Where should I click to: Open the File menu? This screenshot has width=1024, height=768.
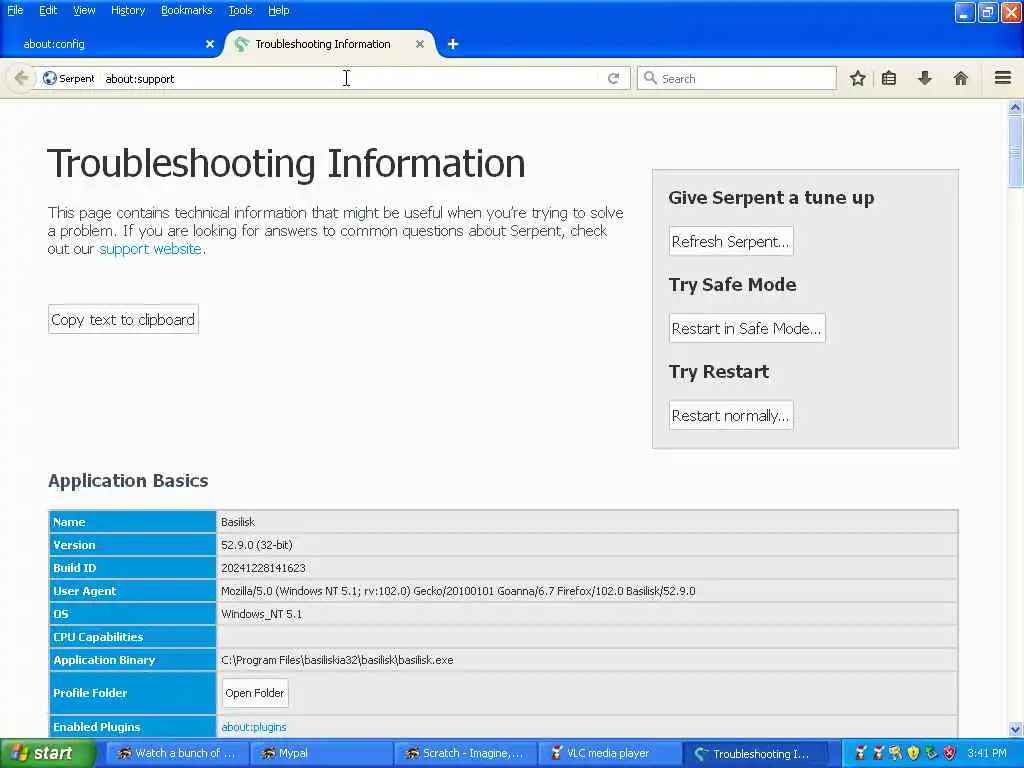point(15,10)
